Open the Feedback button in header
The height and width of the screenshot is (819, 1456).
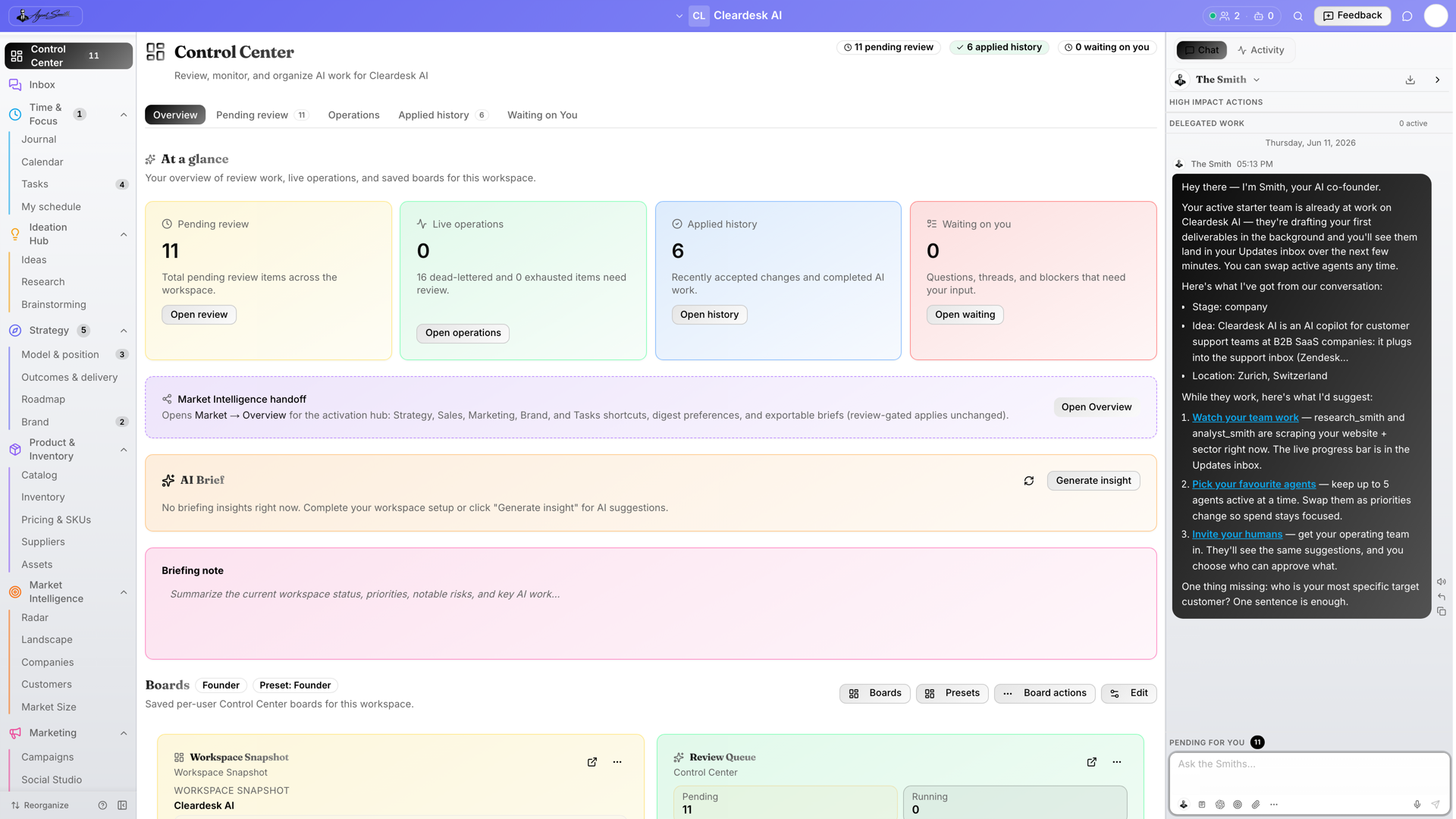[x=1353, y=16]
